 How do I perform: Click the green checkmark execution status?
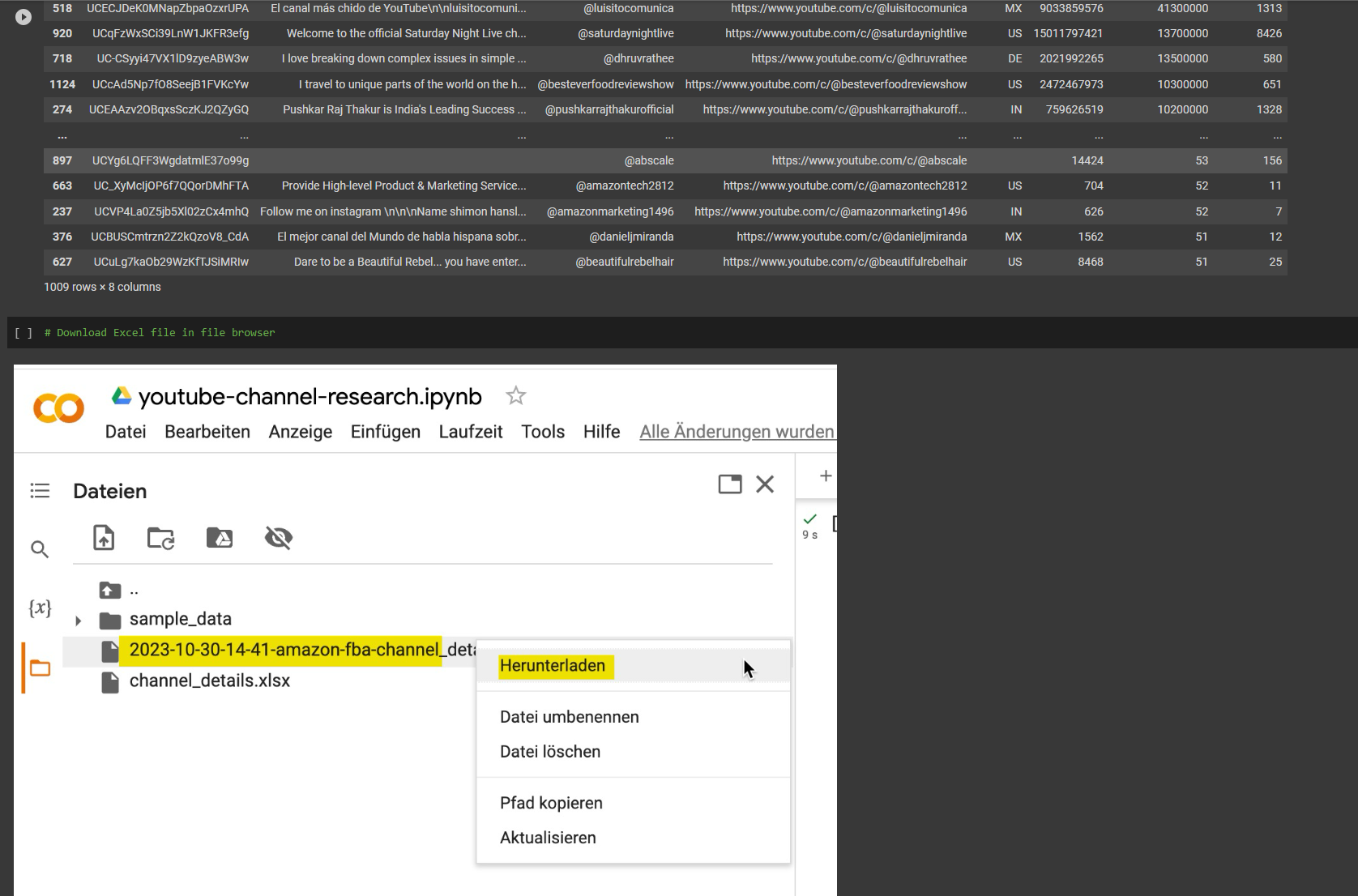809,519
